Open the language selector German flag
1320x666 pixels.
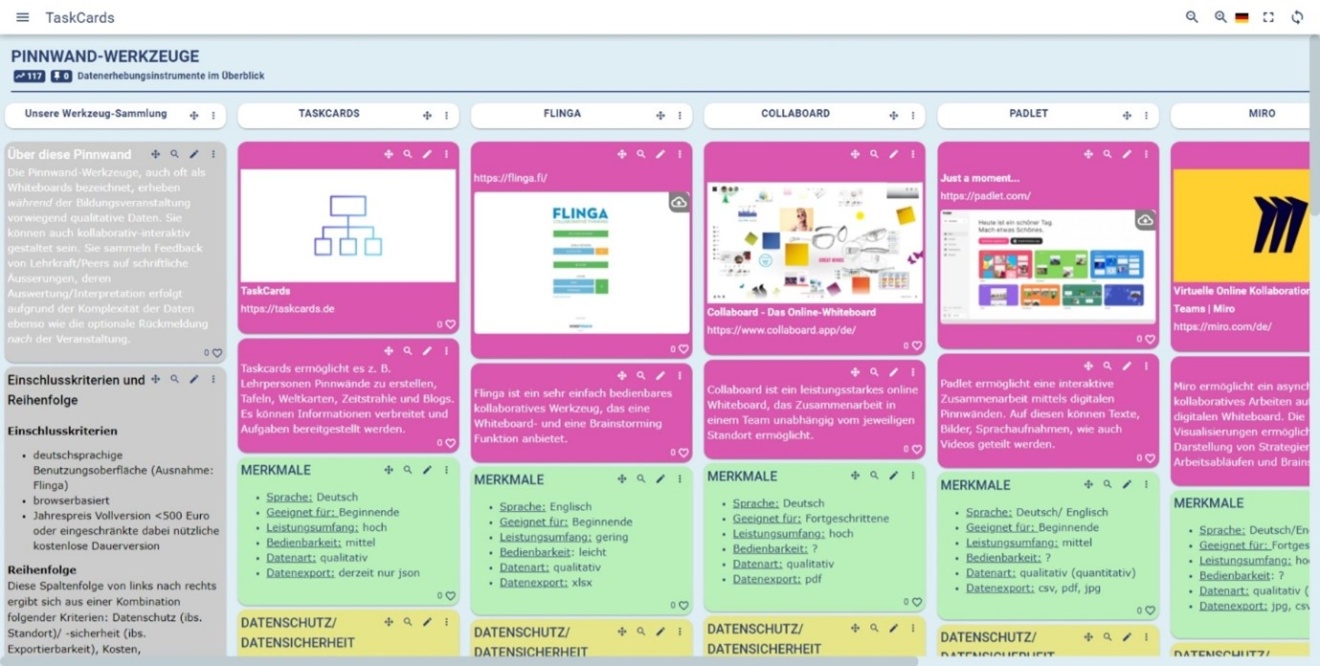tap(1242, 17)
